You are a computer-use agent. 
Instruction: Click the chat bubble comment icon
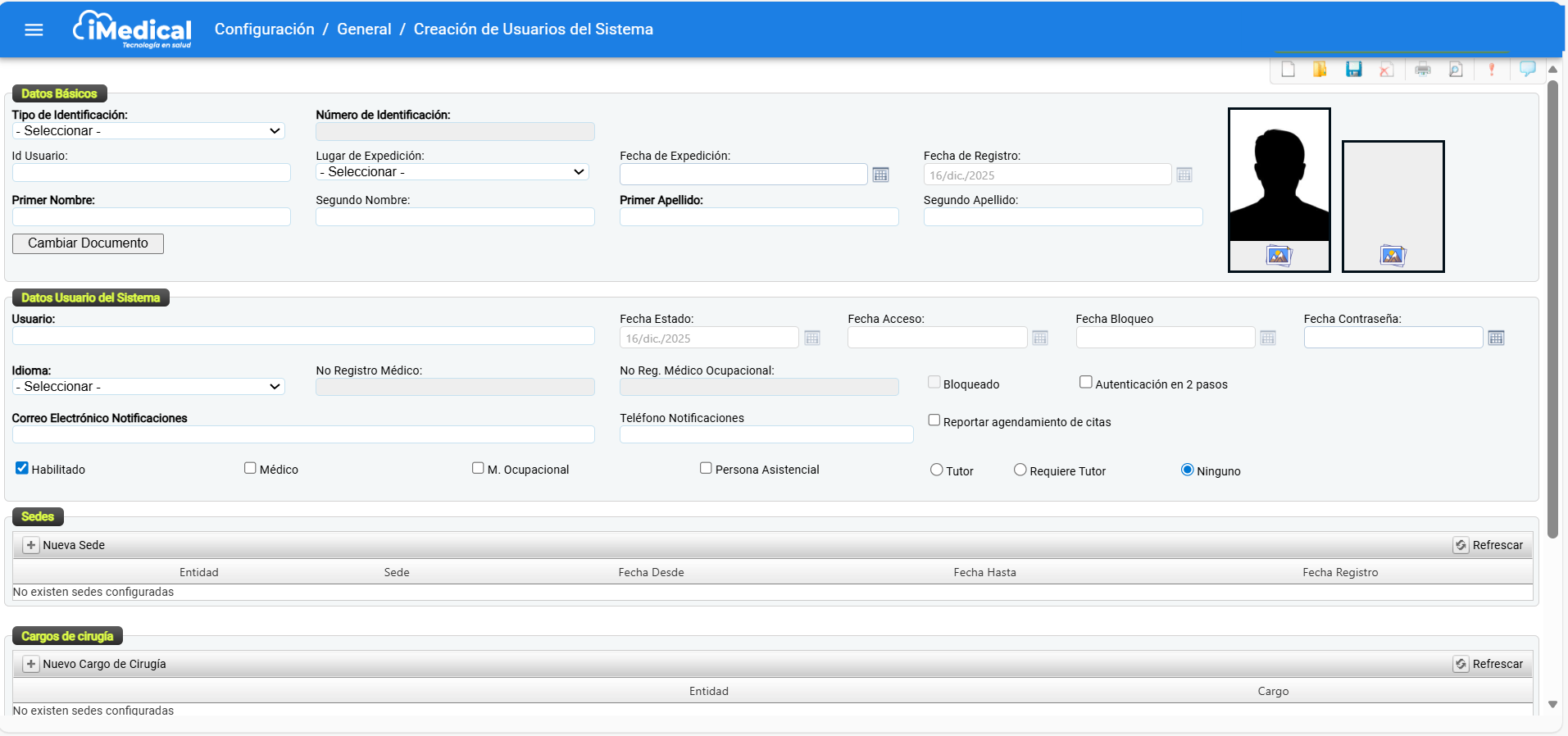coord(1528,69)
